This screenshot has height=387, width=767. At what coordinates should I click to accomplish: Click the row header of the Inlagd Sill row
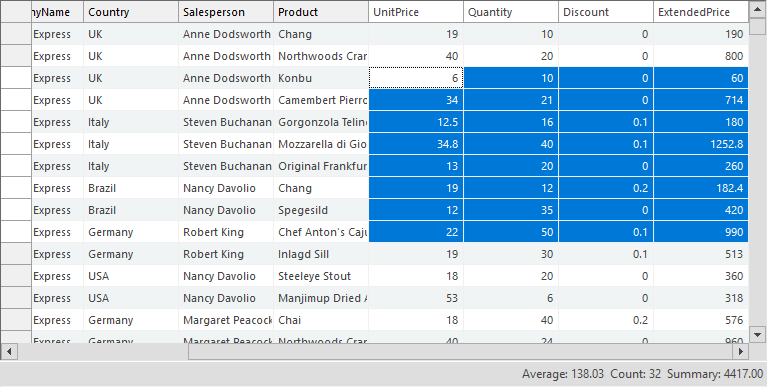[16, 254]
